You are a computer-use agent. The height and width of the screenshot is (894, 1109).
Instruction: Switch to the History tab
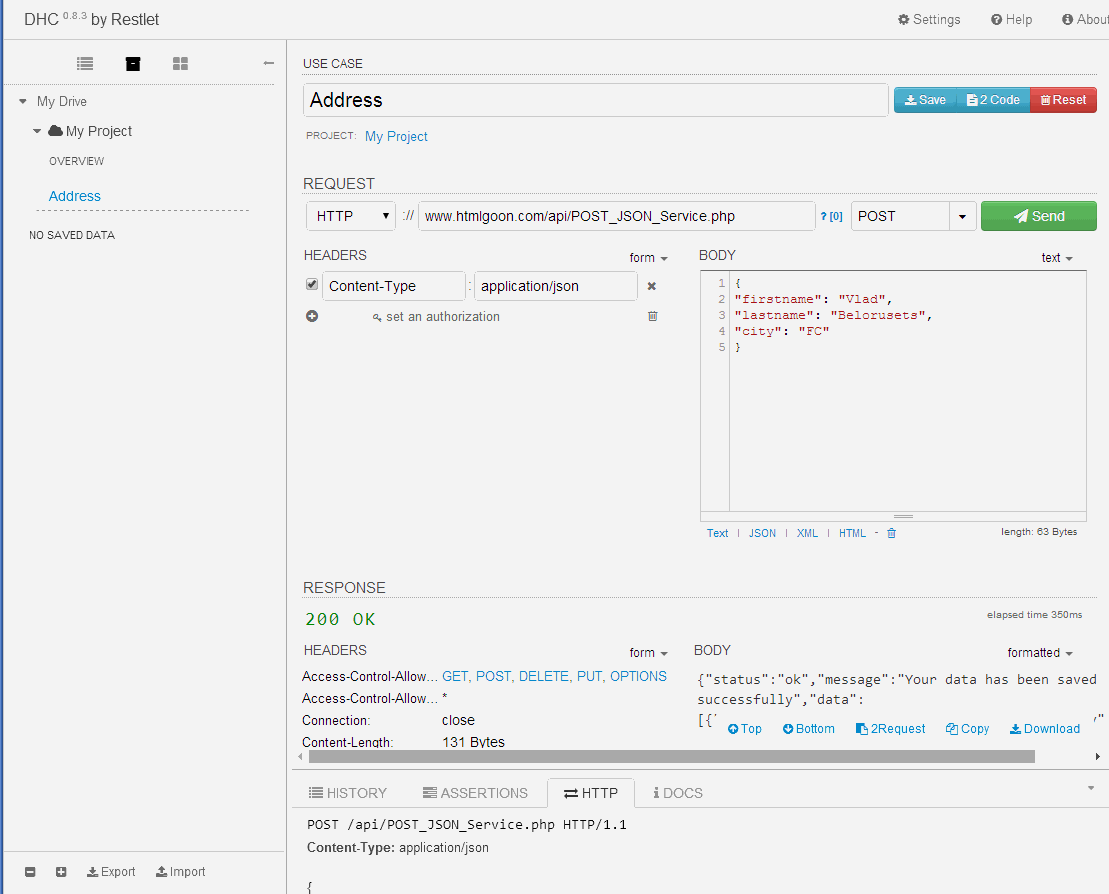point(347,793)
